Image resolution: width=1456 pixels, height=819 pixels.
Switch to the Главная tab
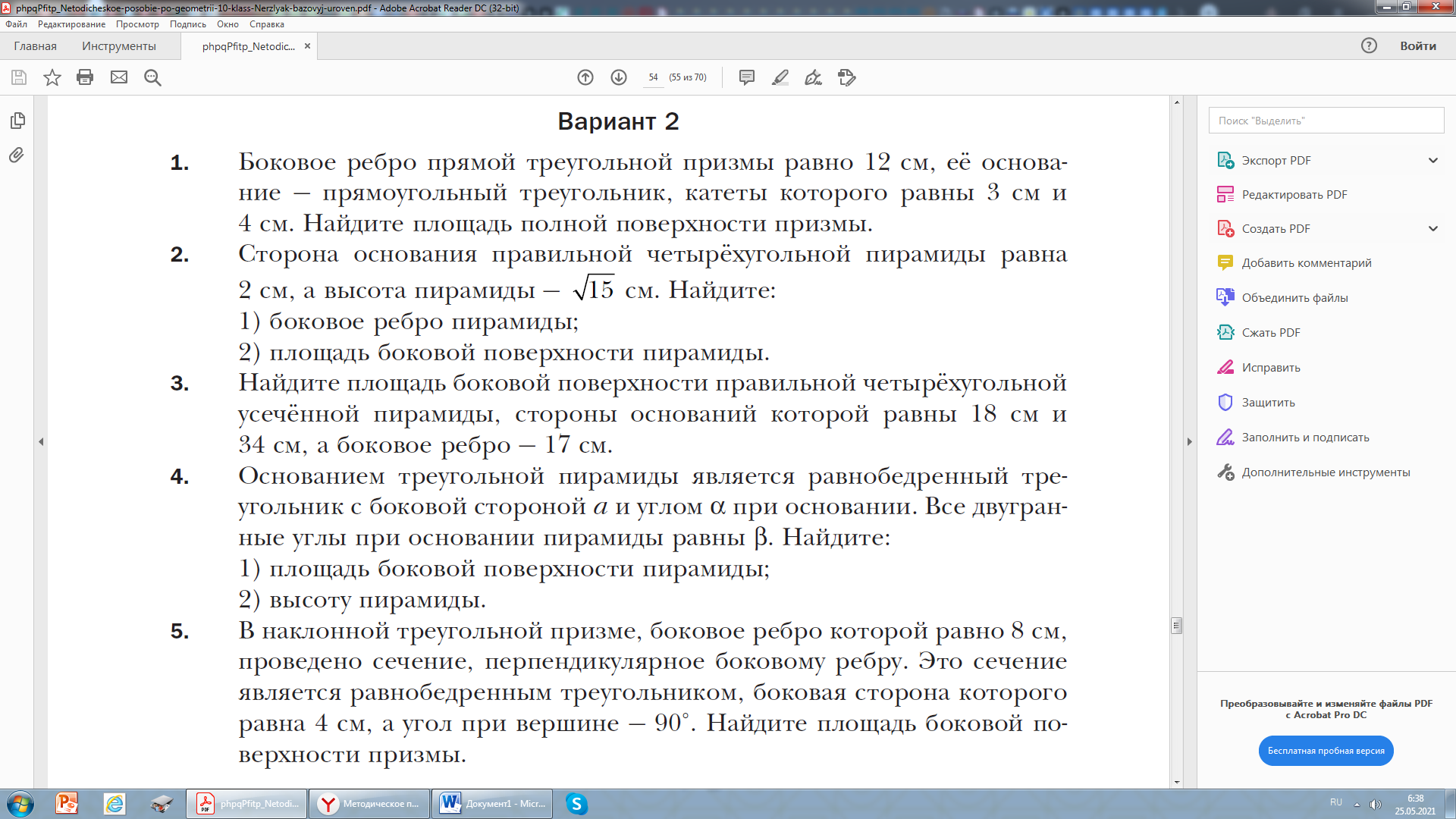[x=35, y=46]
